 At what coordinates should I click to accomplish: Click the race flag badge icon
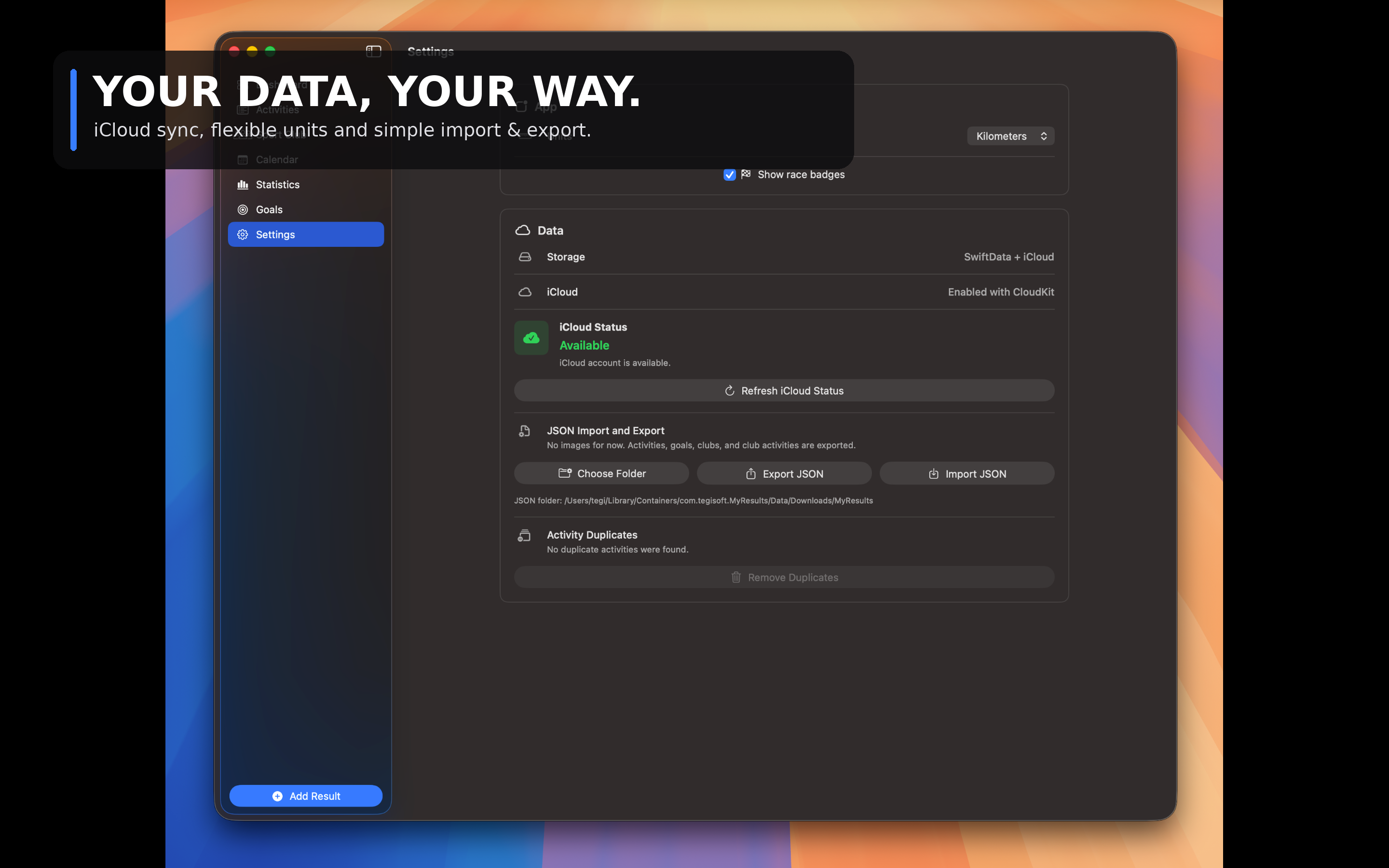point(746,174)
